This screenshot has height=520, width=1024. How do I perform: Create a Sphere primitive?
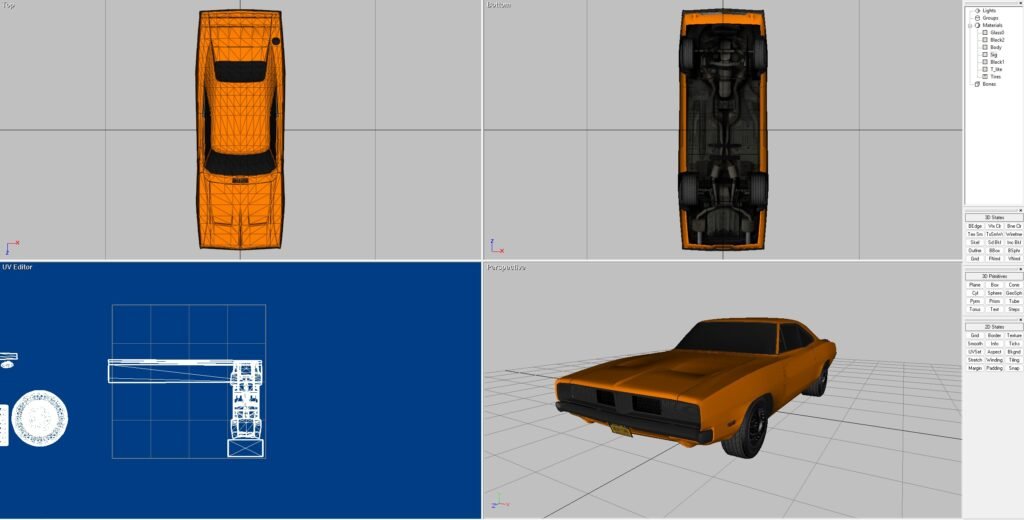click(994, 293)
